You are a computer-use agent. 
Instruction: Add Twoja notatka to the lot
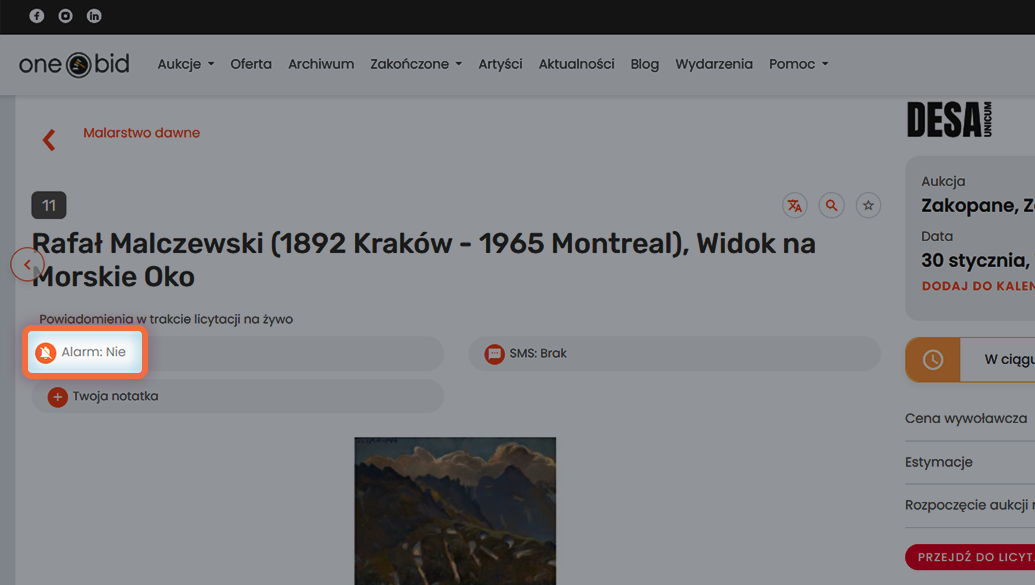[238, 396]
